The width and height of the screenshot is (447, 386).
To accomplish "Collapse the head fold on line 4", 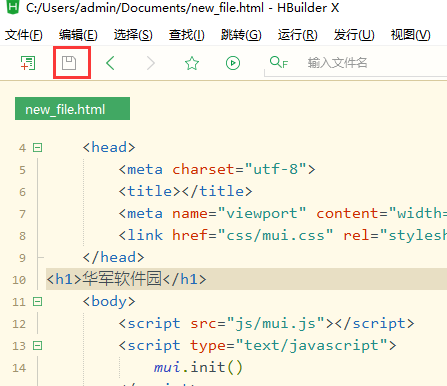I will coord(37,147).
